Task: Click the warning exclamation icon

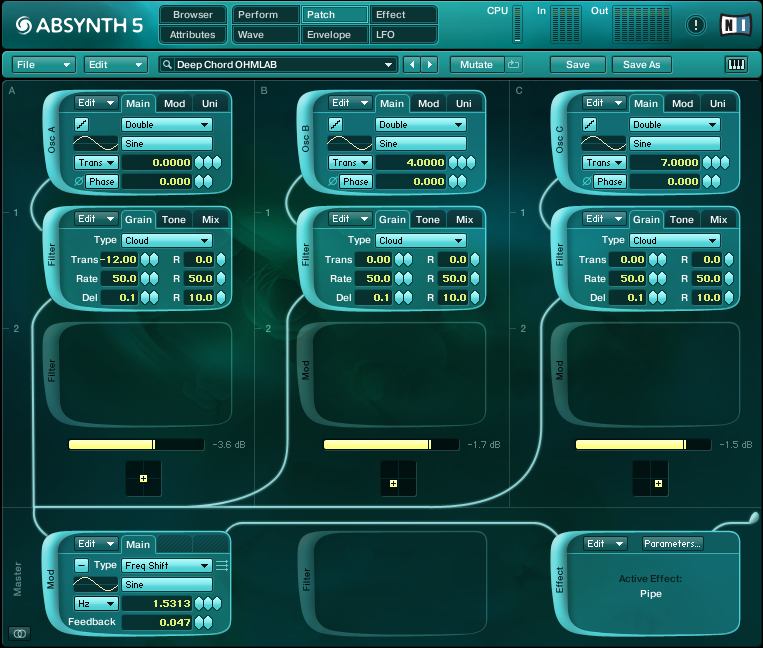Action: [x=696, y=25]
